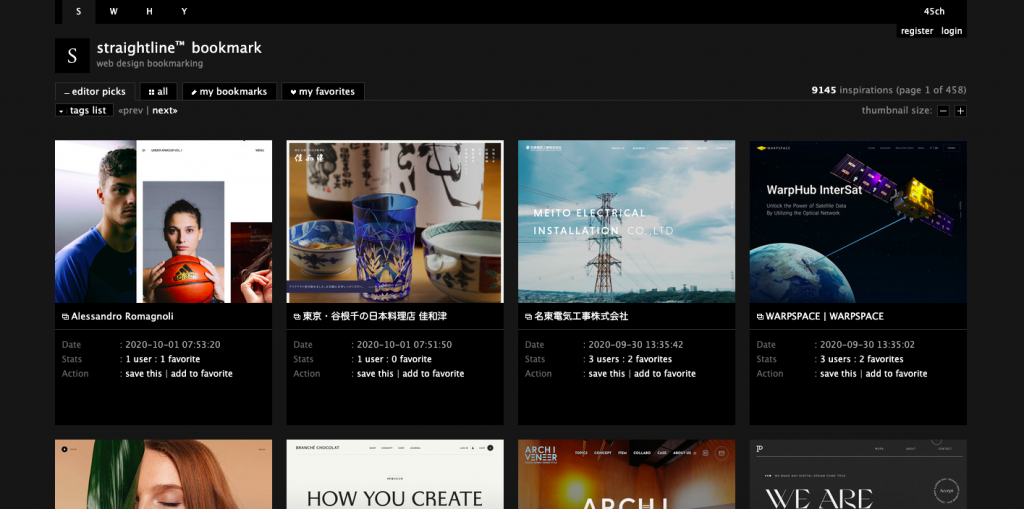Click save this under 佳和津 card

pyautogui.click(x=375, y=374)
